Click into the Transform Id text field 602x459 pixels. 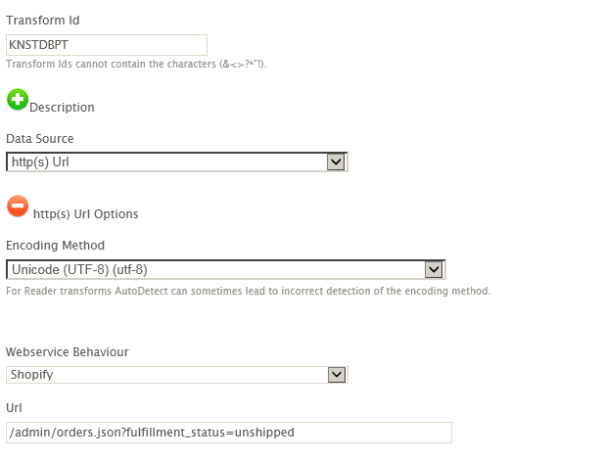107,45
